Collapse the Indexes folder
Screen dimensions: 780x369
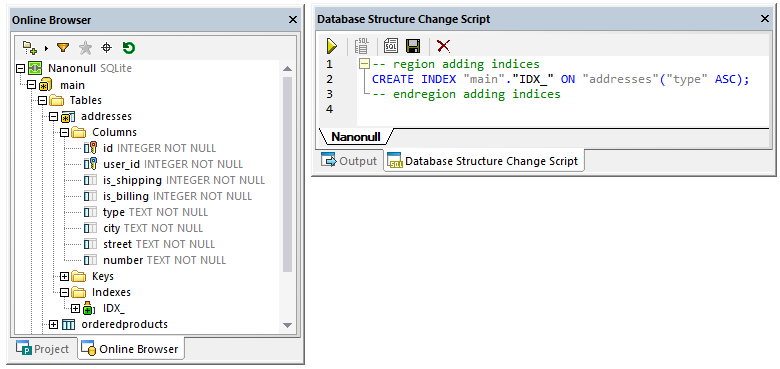tap(64, 292)
